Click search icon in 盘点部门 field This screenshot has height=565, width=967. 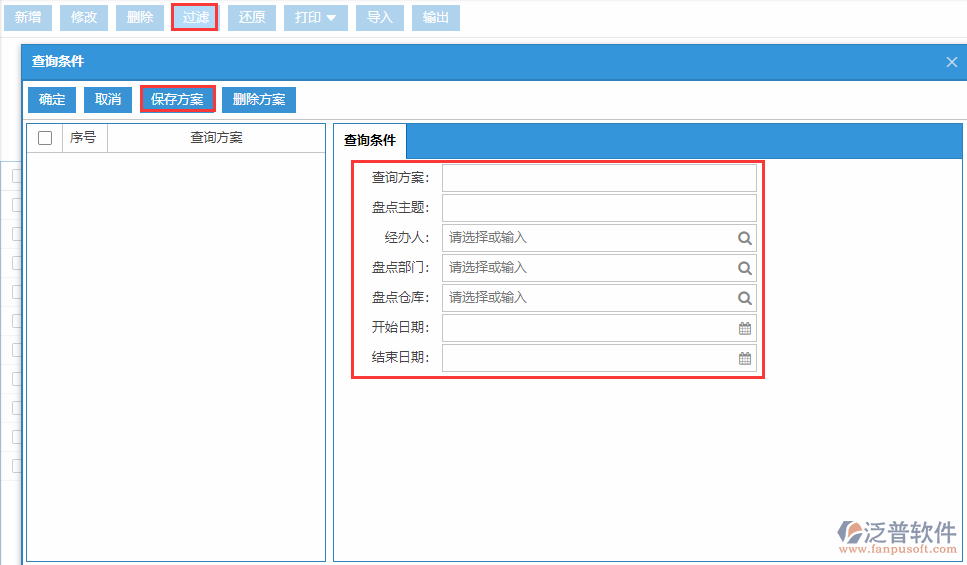coord(744,268)
